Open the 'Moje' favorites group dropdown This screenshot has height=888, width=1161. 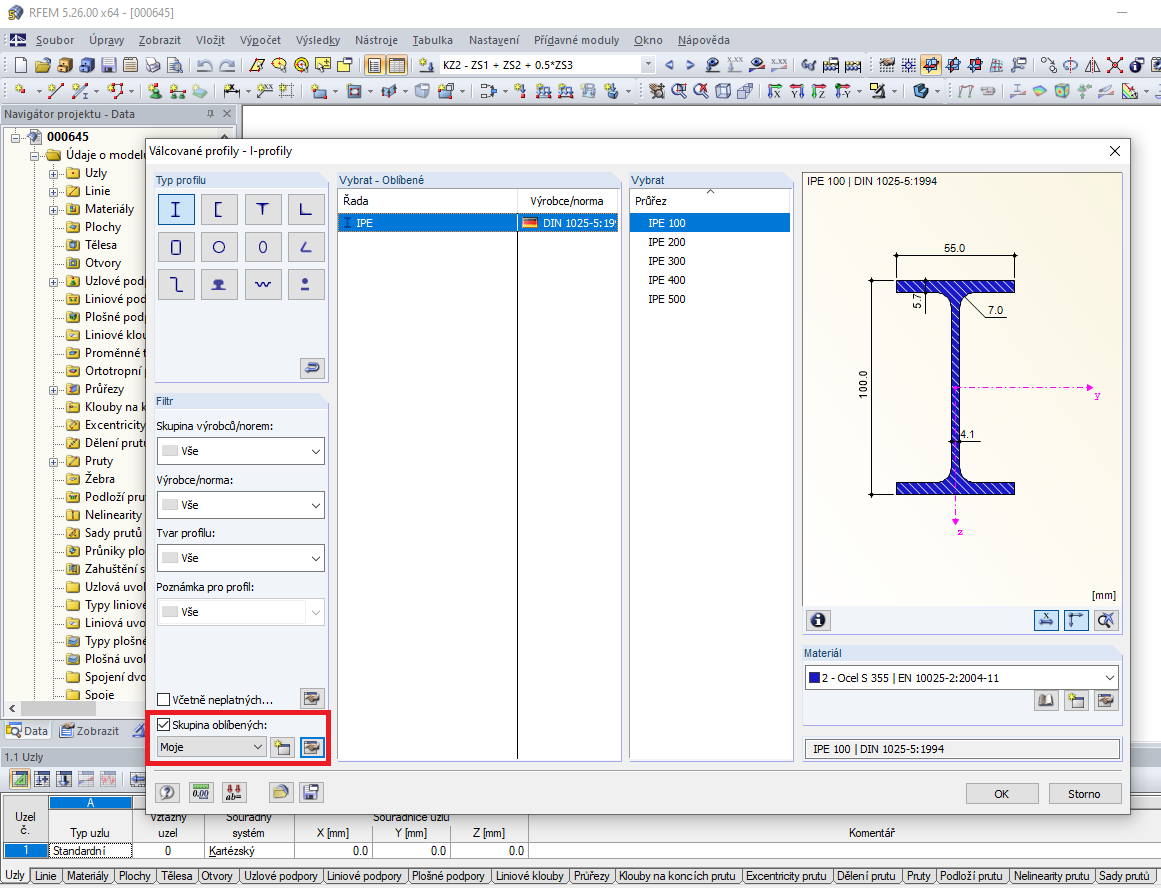(x=212, y=747)
